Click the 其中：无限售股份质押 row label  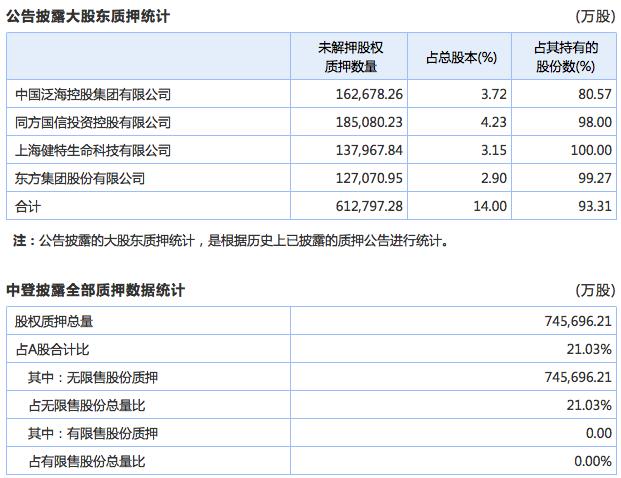pyautogui.click(x=93, y=378)
